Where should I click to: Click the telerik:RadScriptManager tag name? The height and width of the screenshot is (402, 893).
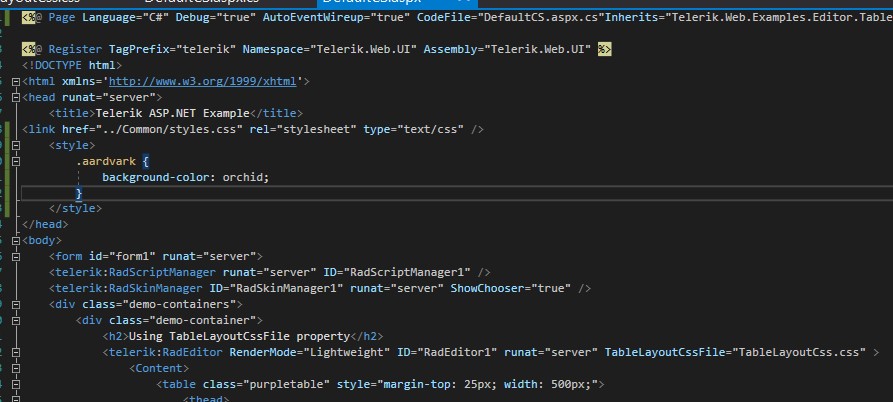136,272
